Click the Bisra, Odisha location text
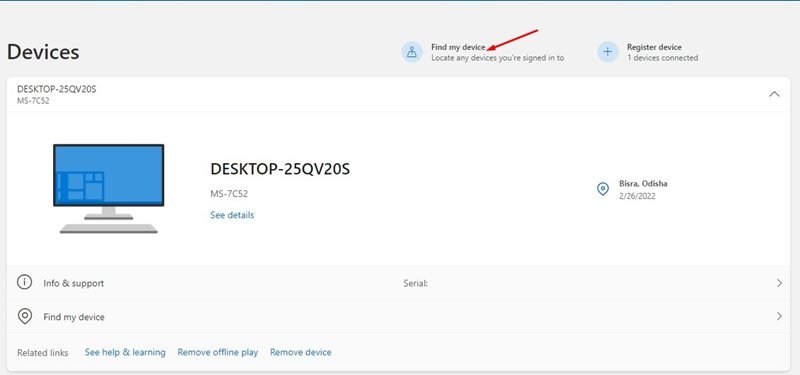800x375 pixels. pyautogui.click(x=643, y=184)
